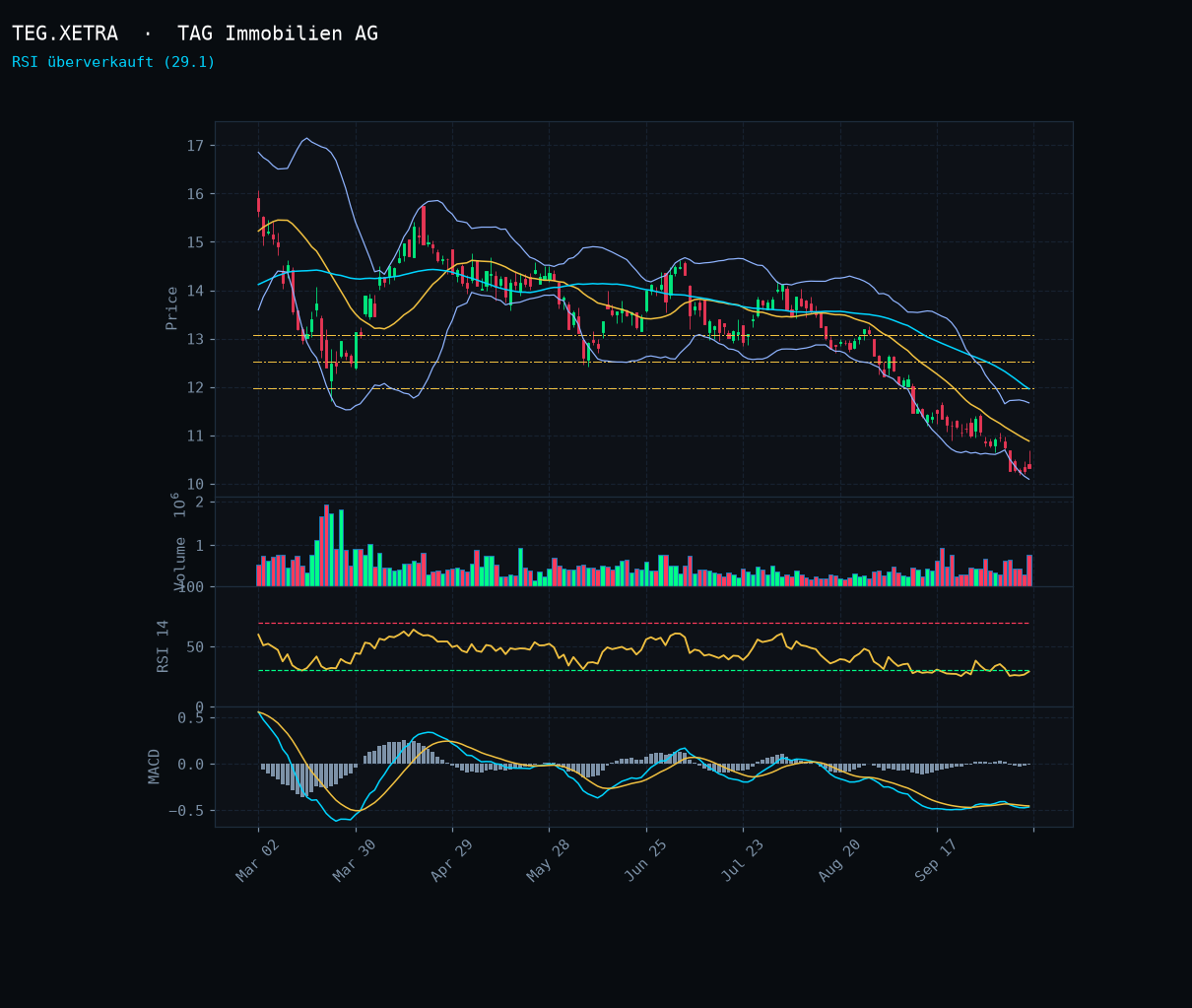This screenshot has width=1192, height=1008.
Task: Click the Jun 25 date tick label
Action: click(646, 860)
